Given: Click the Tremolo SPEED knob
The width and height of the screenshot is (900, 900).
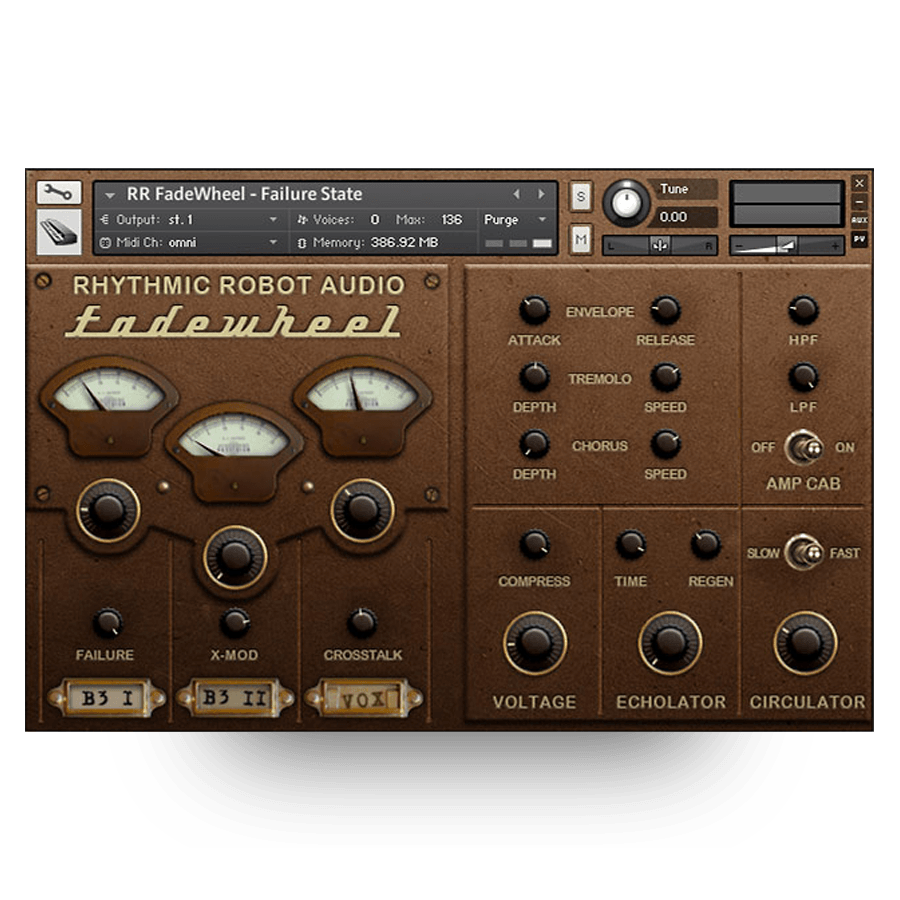Looking at the screenshot, I should (665, 377).
